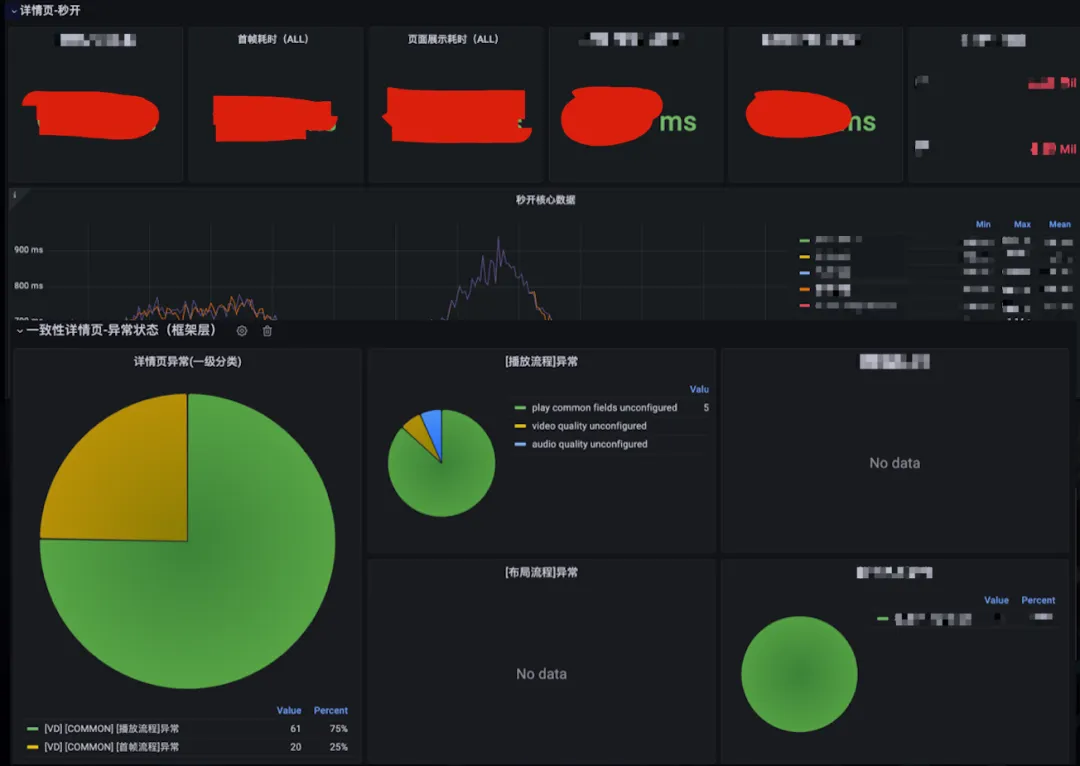Click the orange series swatch in 秒开核心数据 legend

point(804,289)
